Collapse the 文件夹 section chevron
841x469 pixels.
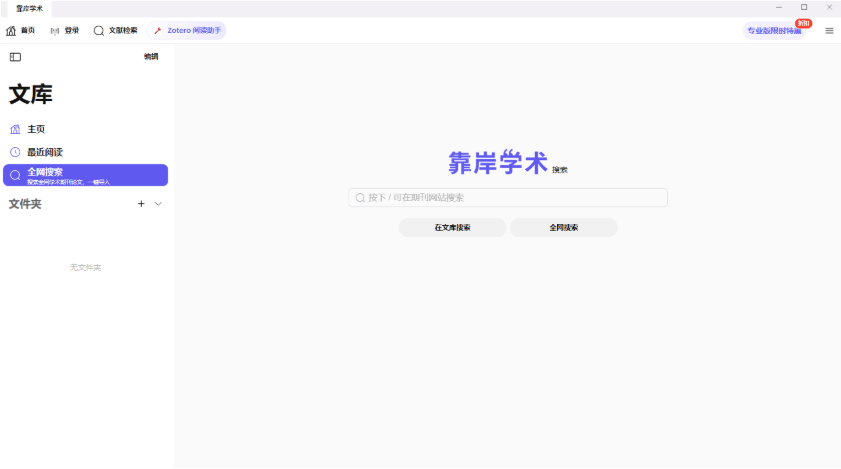[x=158, y=204]
